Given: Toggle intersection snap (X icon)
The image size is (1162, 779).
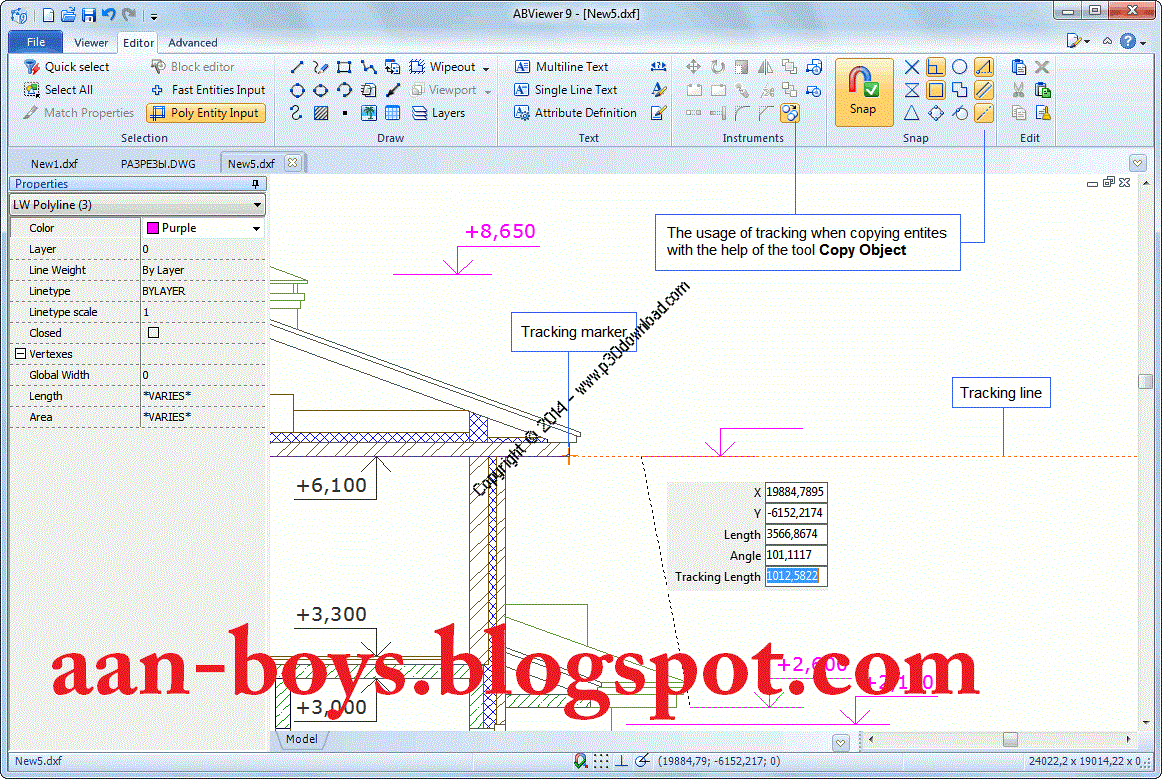Looking at the screenshot, I should tap(912, 67).
